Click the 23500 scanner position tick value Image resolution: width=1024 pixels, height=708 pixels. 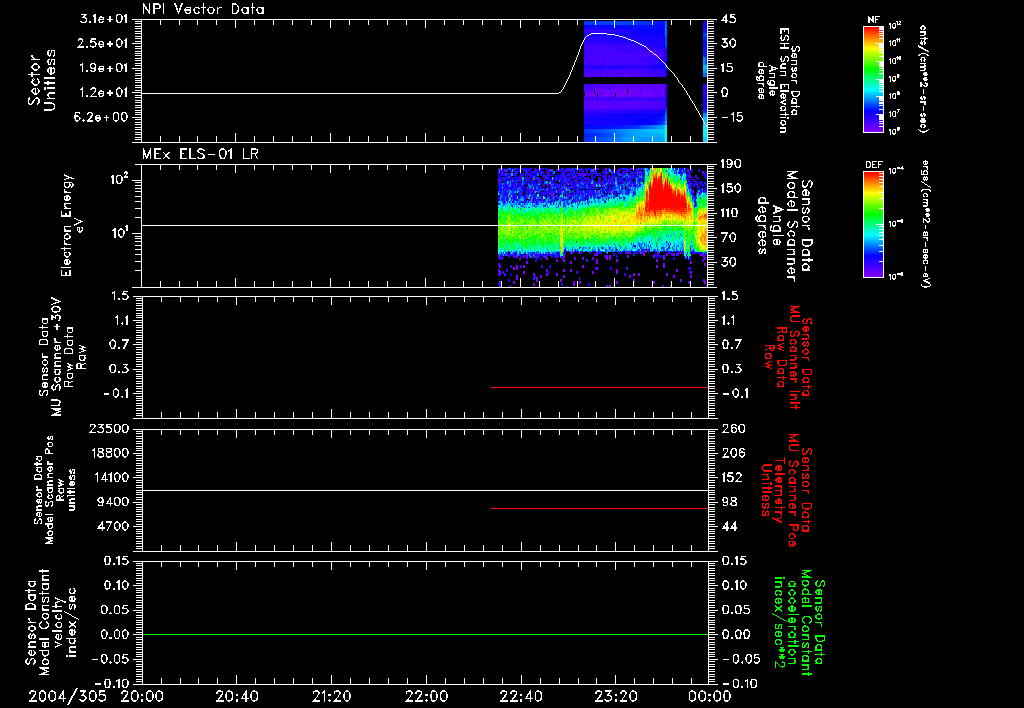click(108, 428)
